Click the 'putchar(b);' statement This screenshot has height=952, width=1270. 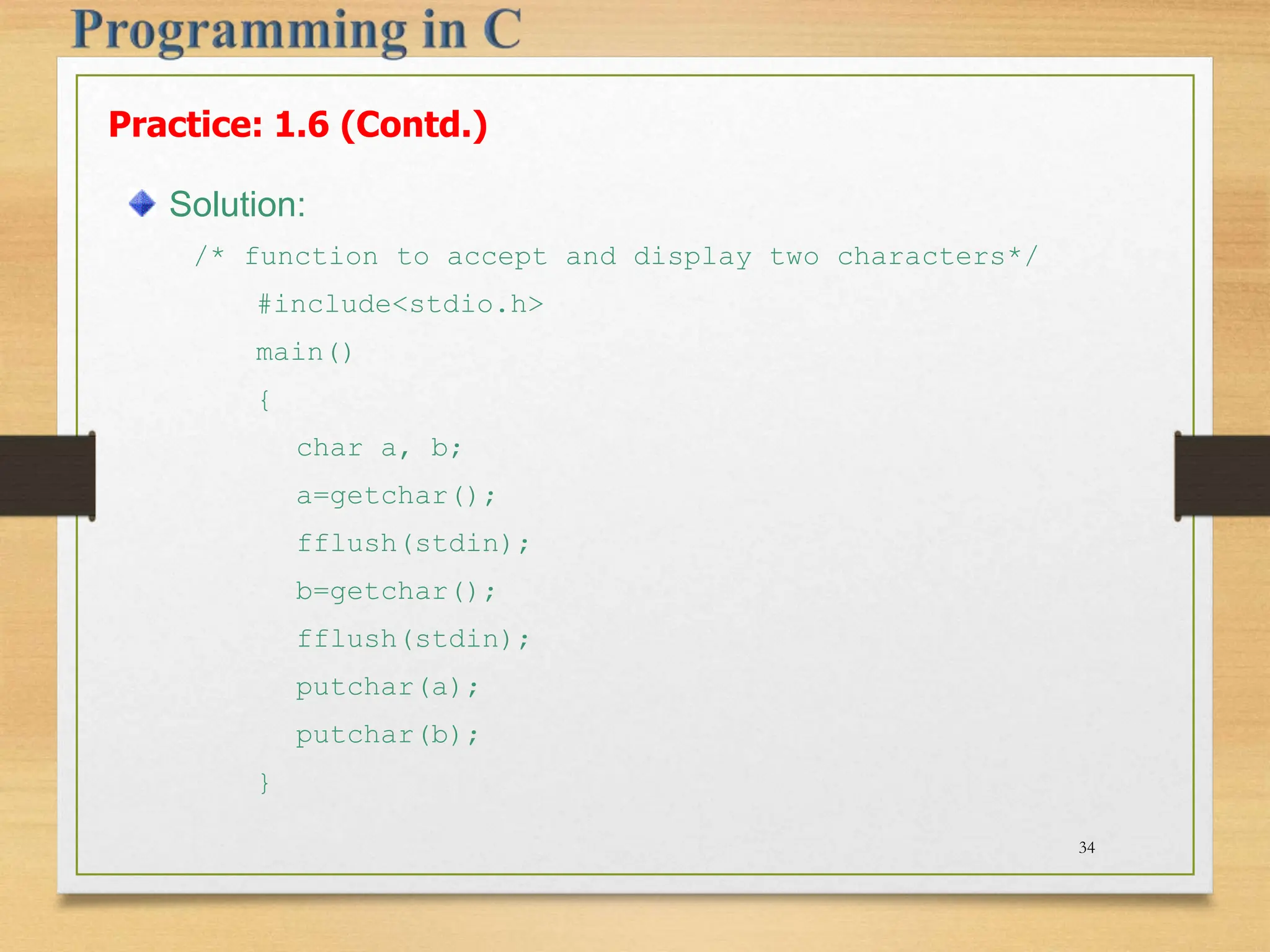[387, 735]
